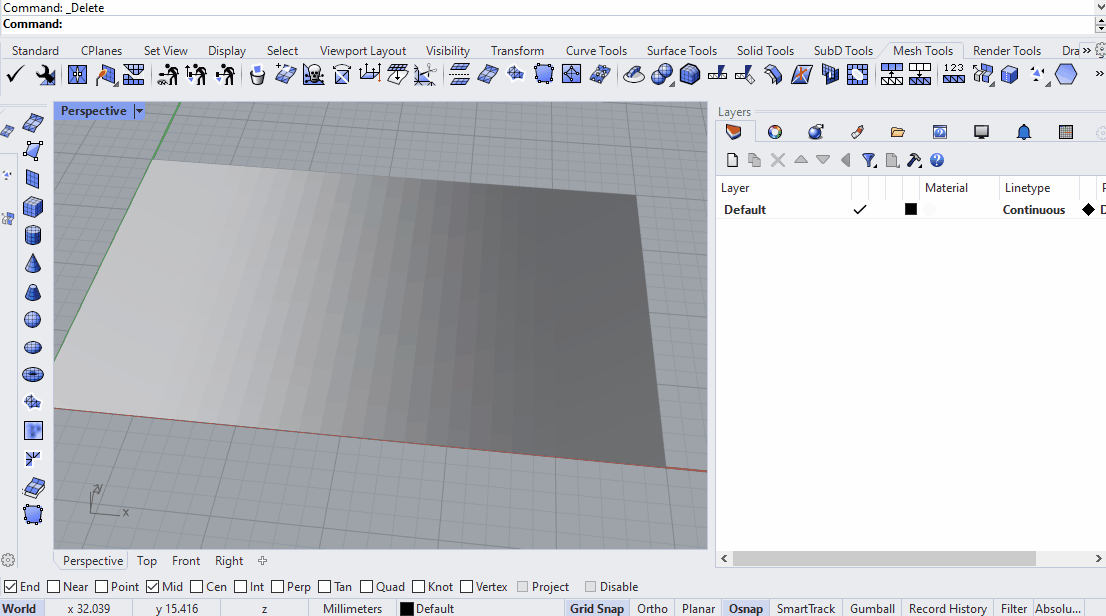Click the skull and crossbones mesh icon
Screen dimensions: 1106x616
313,74
